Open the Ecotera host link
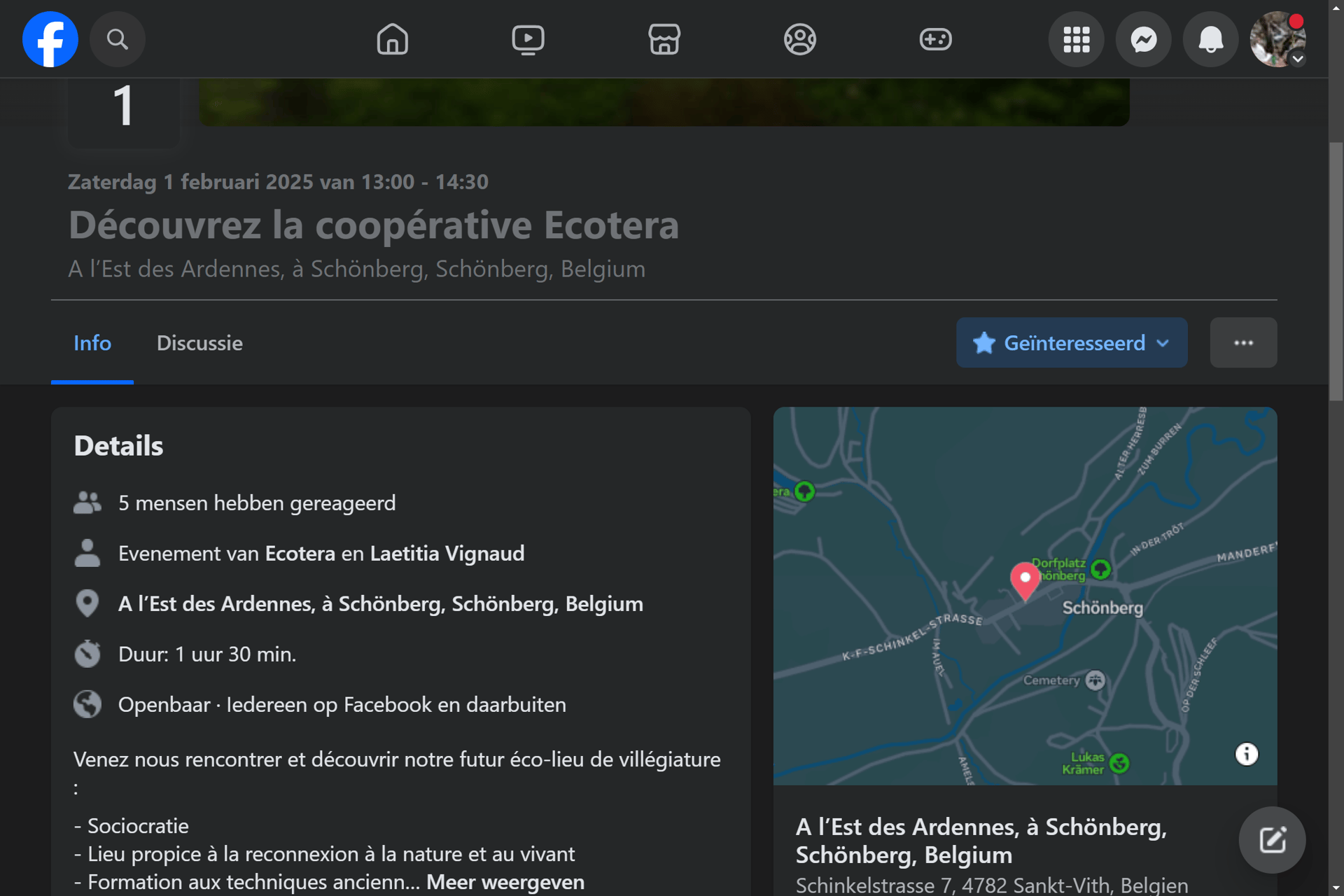Screen dimensions: 1344x896 tap(300, 554)
